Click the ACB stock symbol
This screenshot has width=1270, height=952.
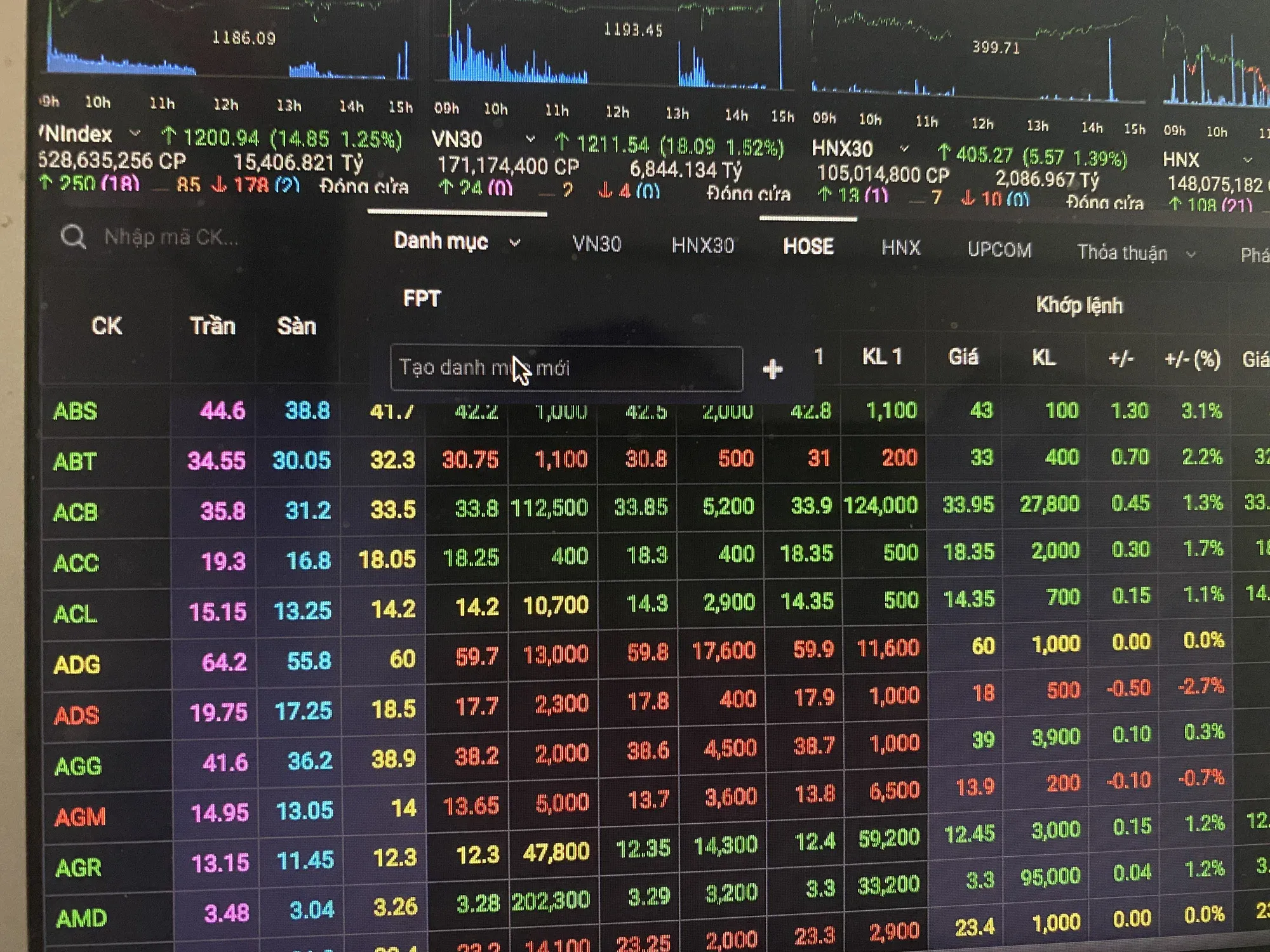click(76, 512)
